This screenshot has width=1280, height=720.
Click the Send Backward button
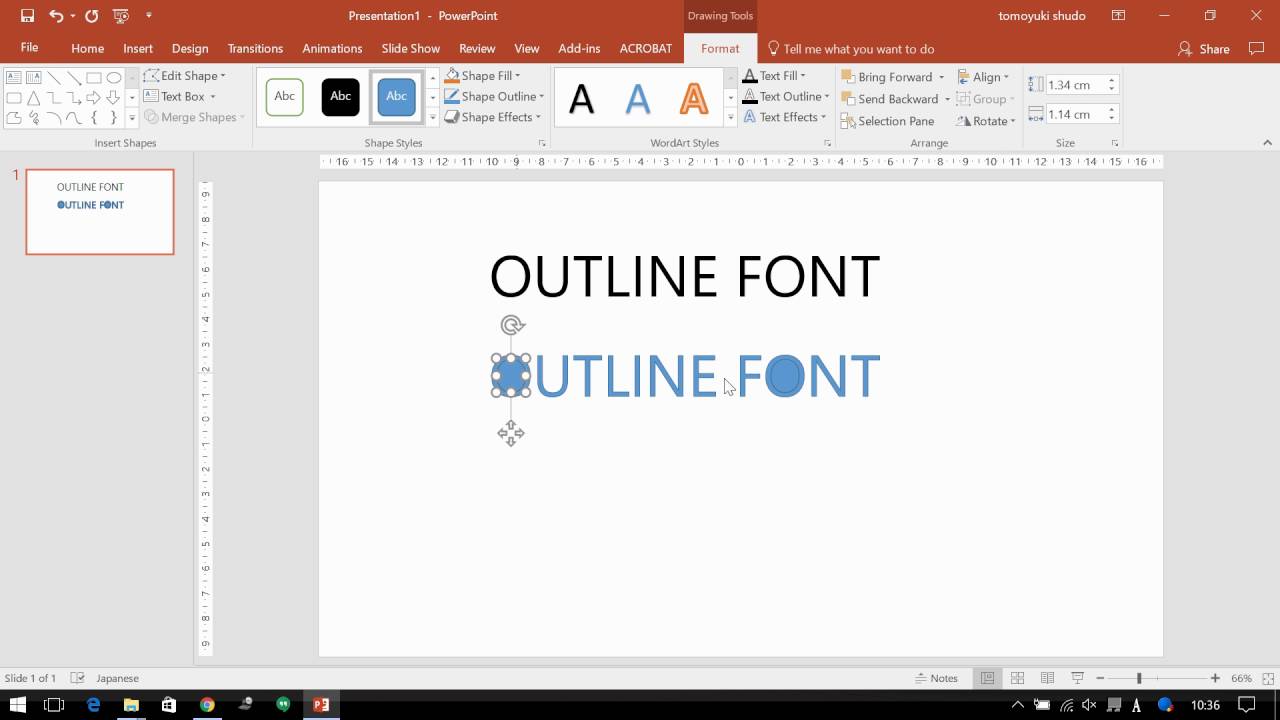coord(889,99)
